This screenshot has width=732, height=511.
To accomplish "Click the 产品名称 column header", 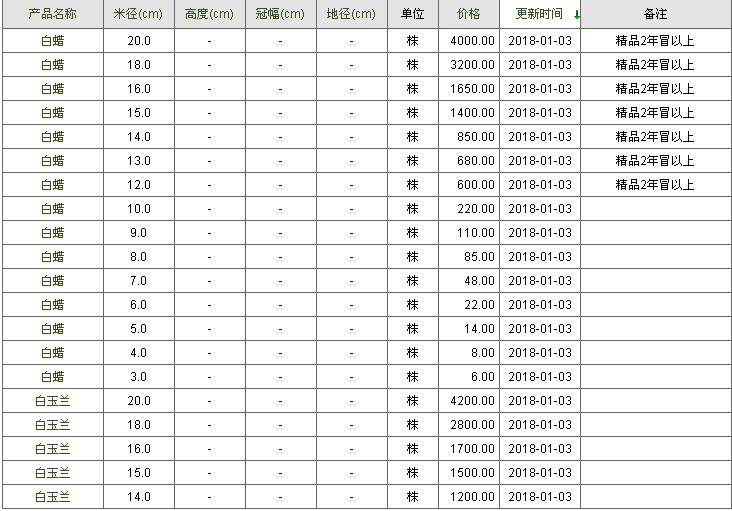I will coord(52,15).
